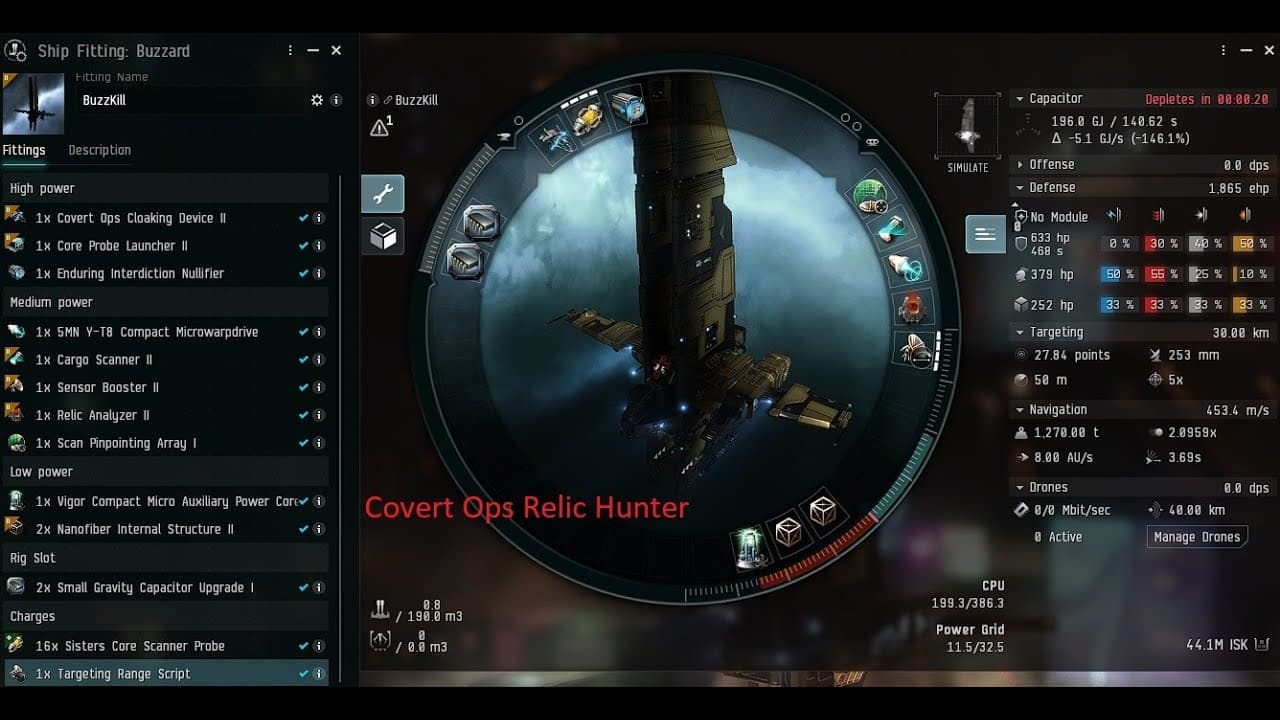The height and width of the screenshot is (720, 1280).
Task: Toggle checkmark for Covert Ops Cloaking Device II
Action: click(303, 218)
